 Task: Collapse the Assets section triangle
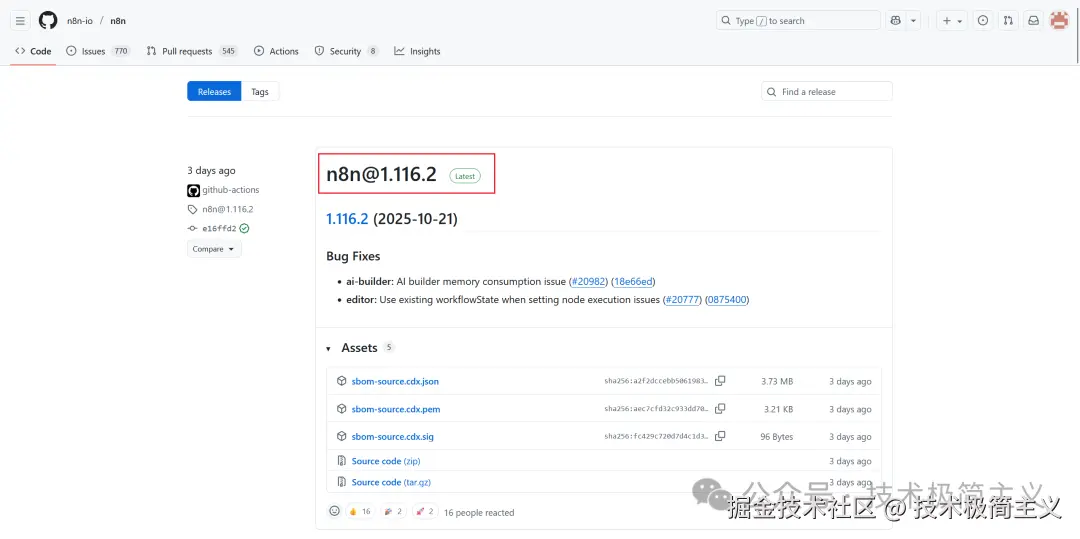pyautogui.click(x=329, y=349)
